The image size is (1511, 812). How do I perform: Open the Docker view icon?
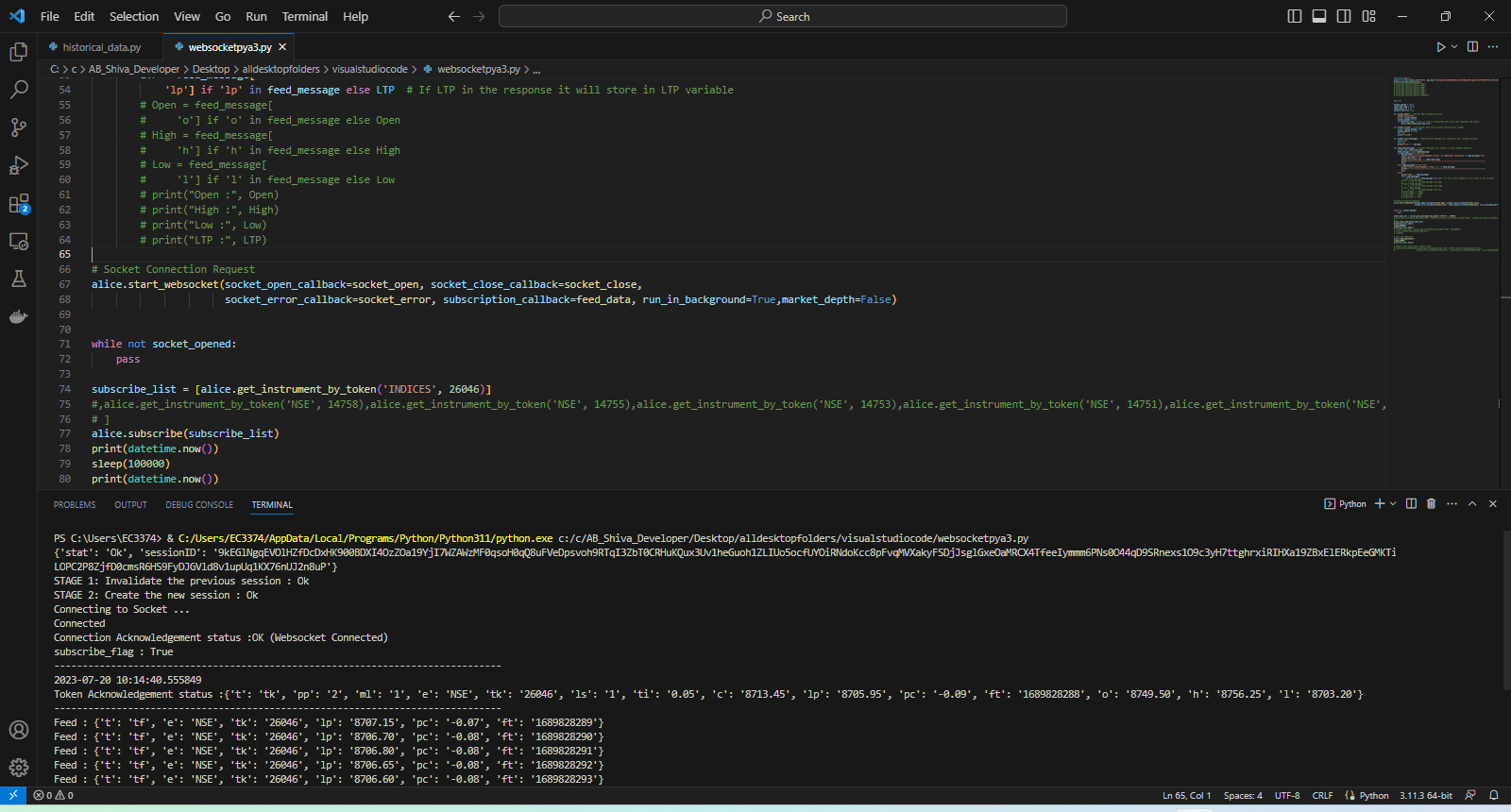[x=18, y=316]
